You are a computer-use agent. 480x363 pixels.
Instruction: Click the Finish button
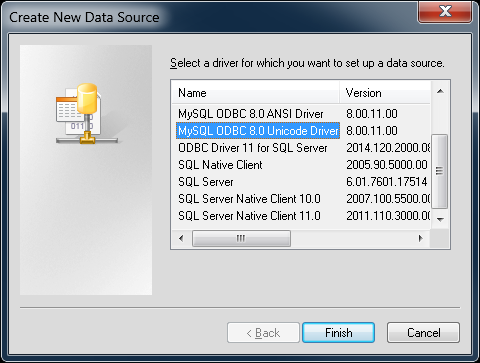(339, 333)
